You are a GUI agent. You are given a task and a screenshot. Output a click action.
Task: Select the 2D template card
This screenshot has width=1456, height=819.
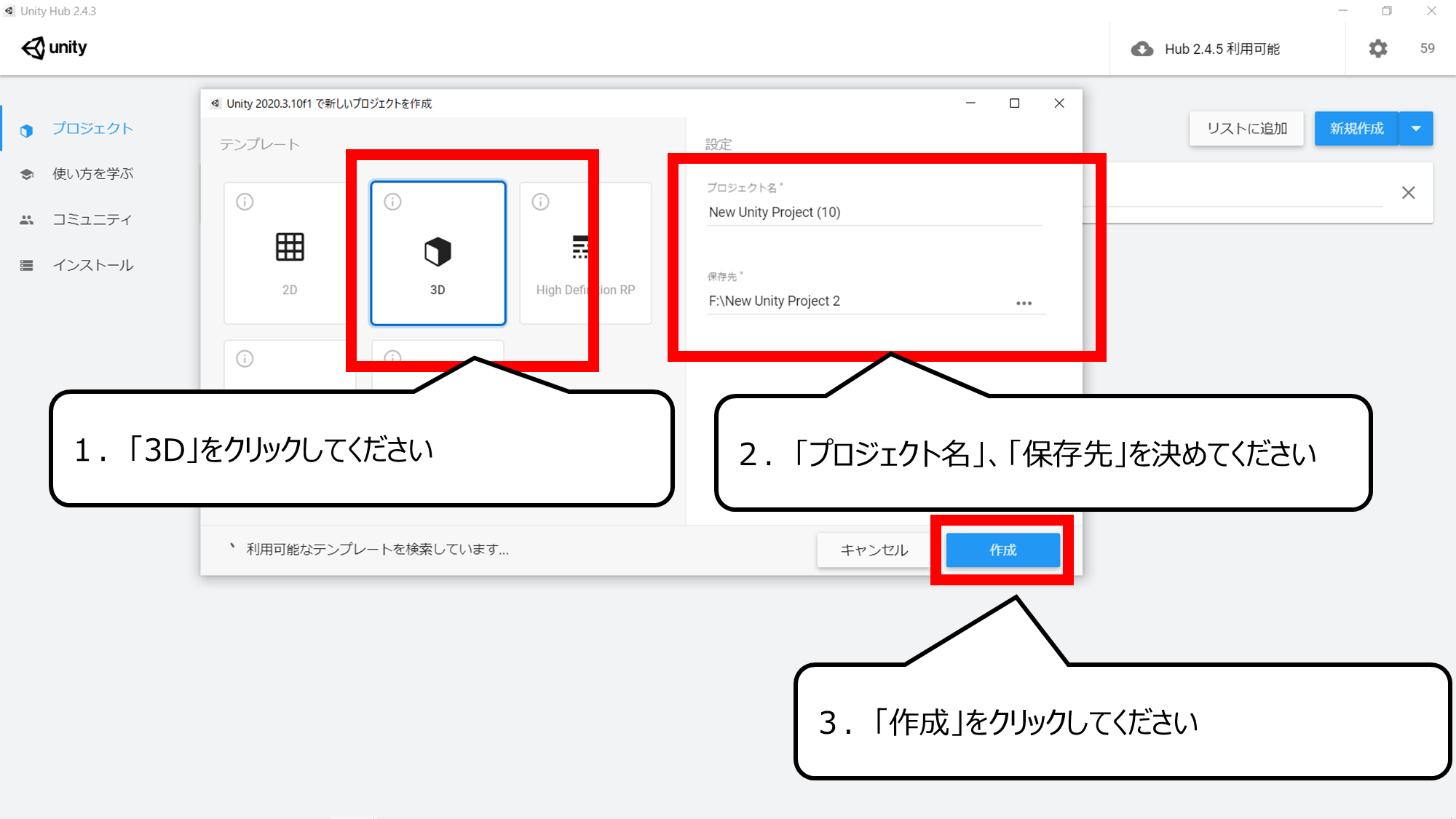[x=289, y=253]
